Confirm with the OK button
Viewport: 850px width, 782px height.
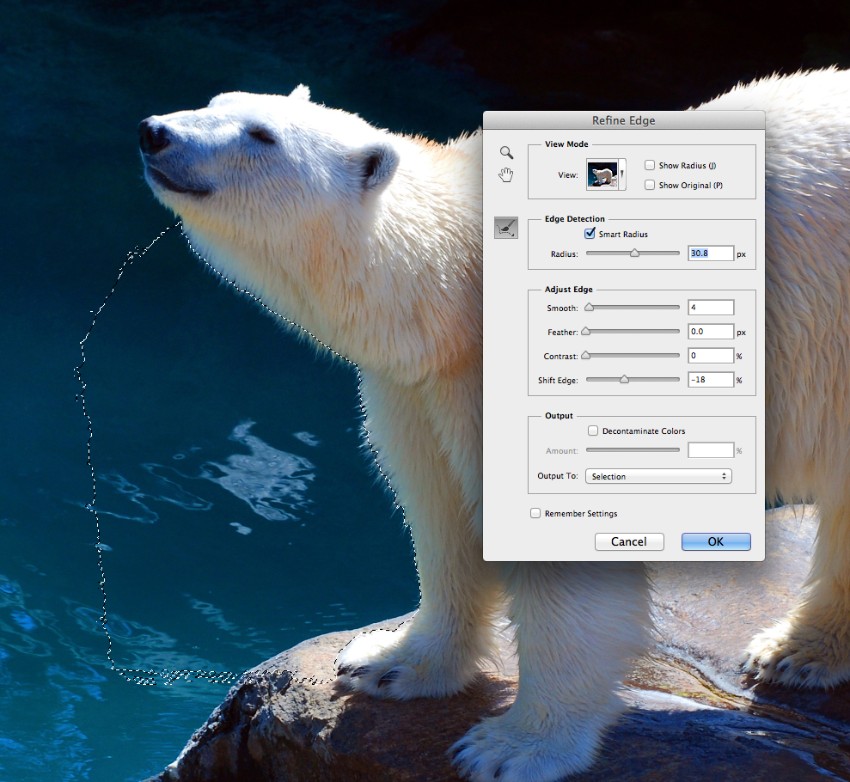[716, 541]
